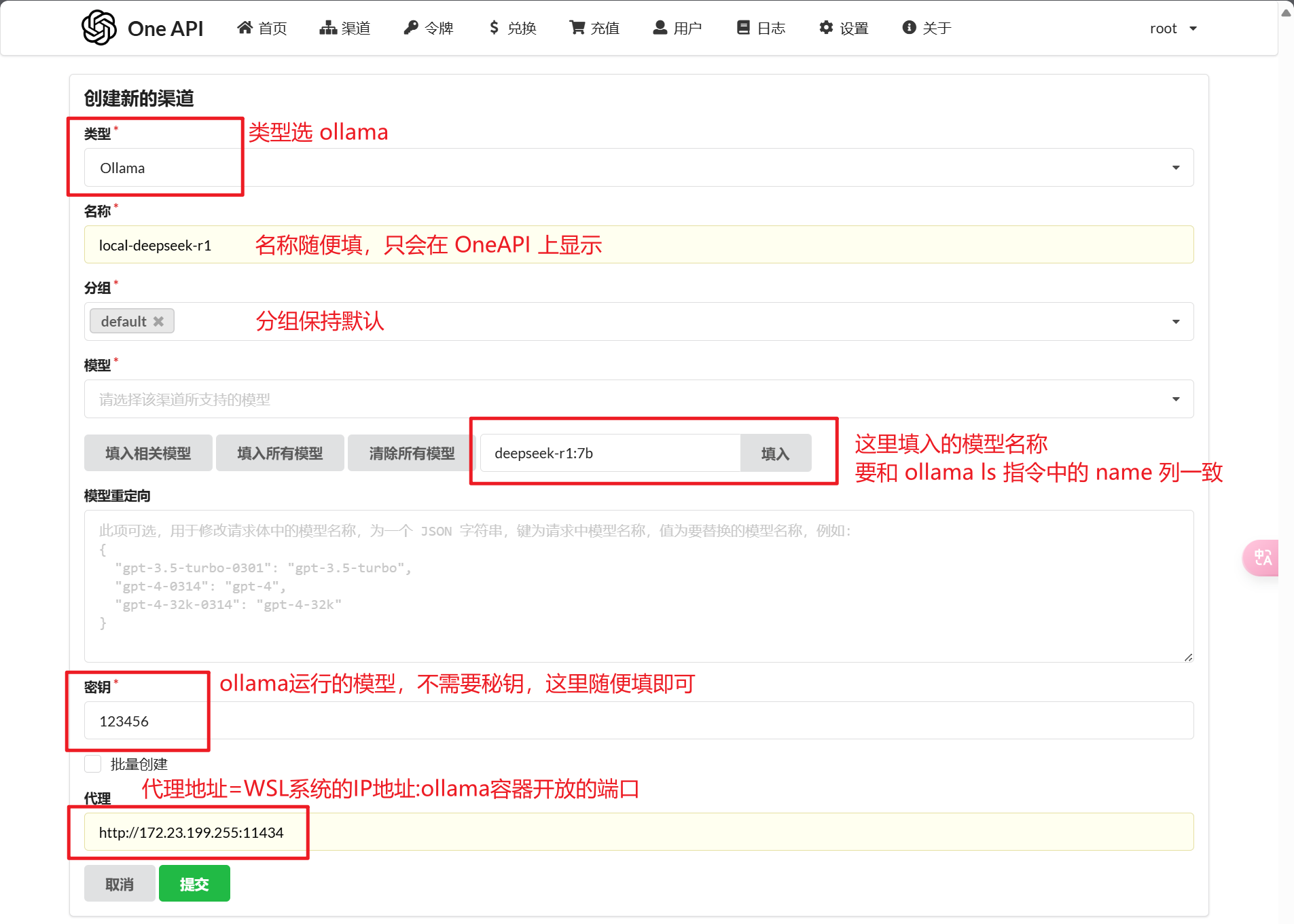Remove the default group tag
Viewport: 1294px width, 924px height.
click(x=158, y=321)
